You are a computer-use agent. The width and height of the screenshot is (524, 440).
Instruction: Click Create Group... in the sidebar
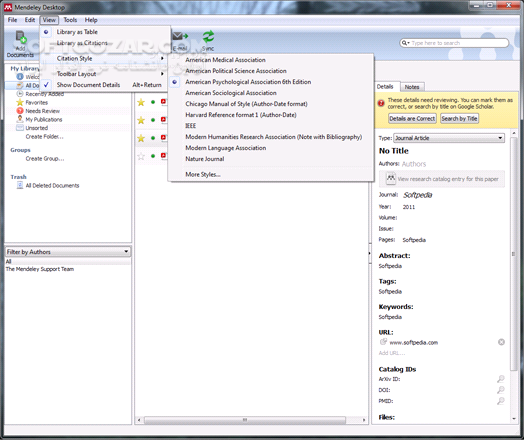45,159
